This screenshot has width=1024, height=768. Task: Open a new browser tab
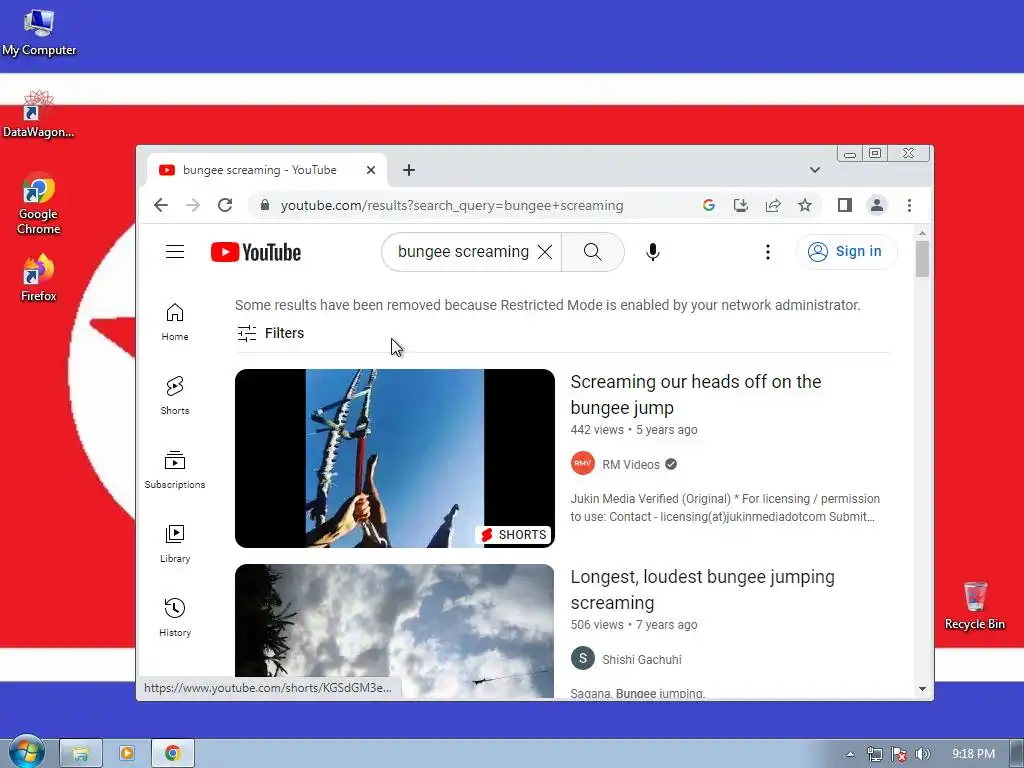click(409, 170)
